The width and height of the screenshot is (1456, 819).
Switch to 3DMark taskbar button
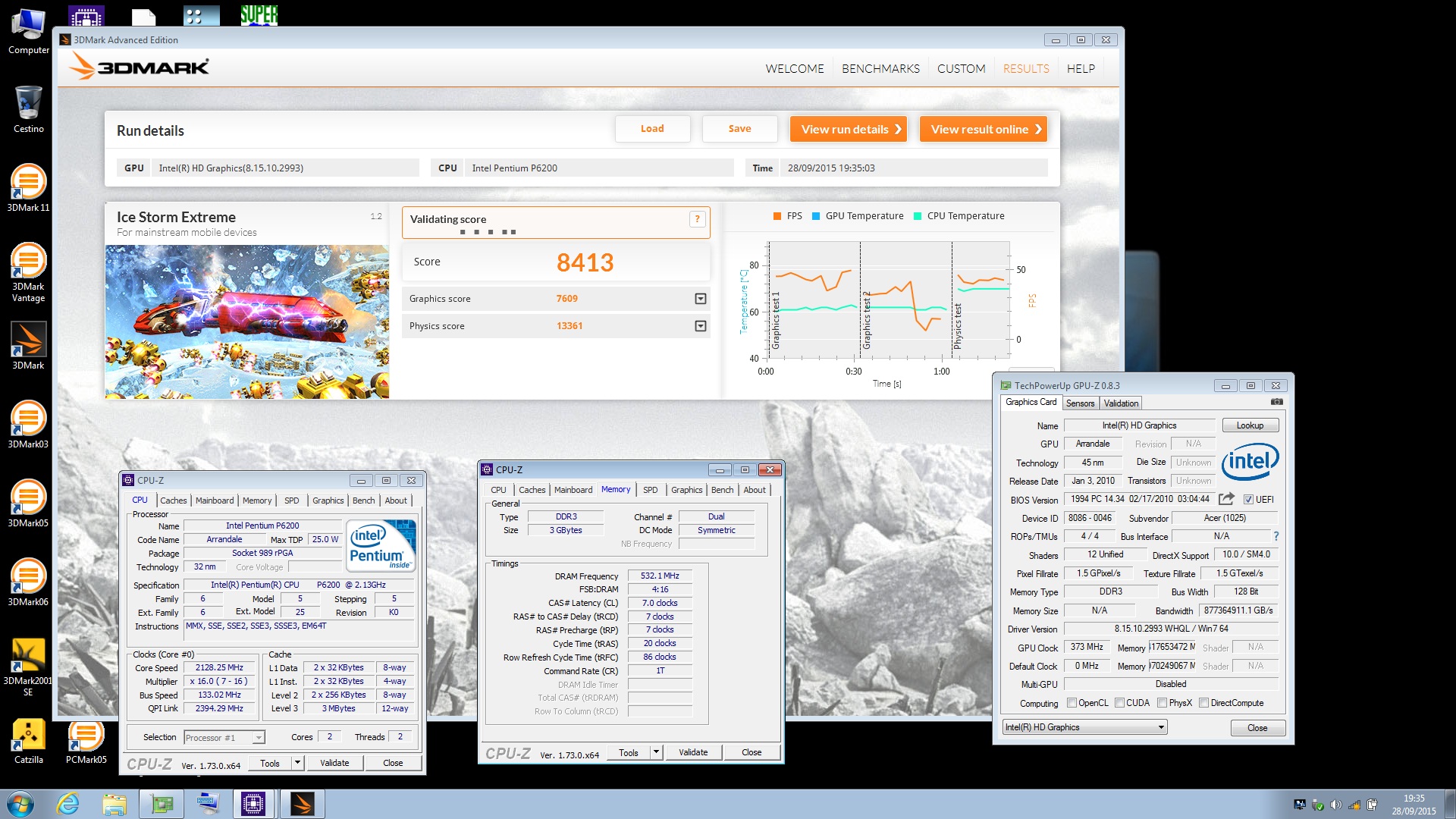pyautogui.click(x=303, y=804)
